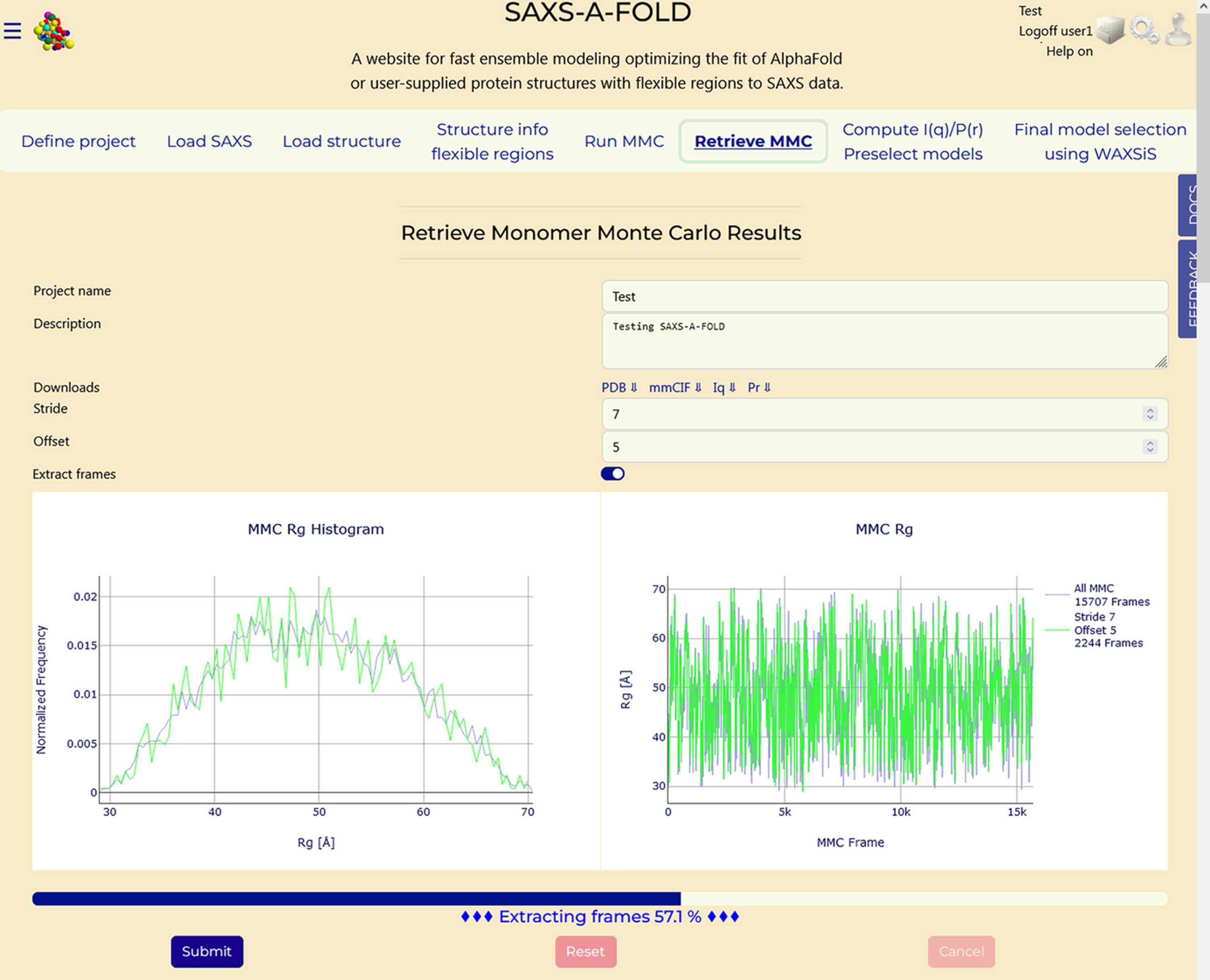1210x980 pixels.
Task: Click the 'Test' project label at top
Action: 1030,11
